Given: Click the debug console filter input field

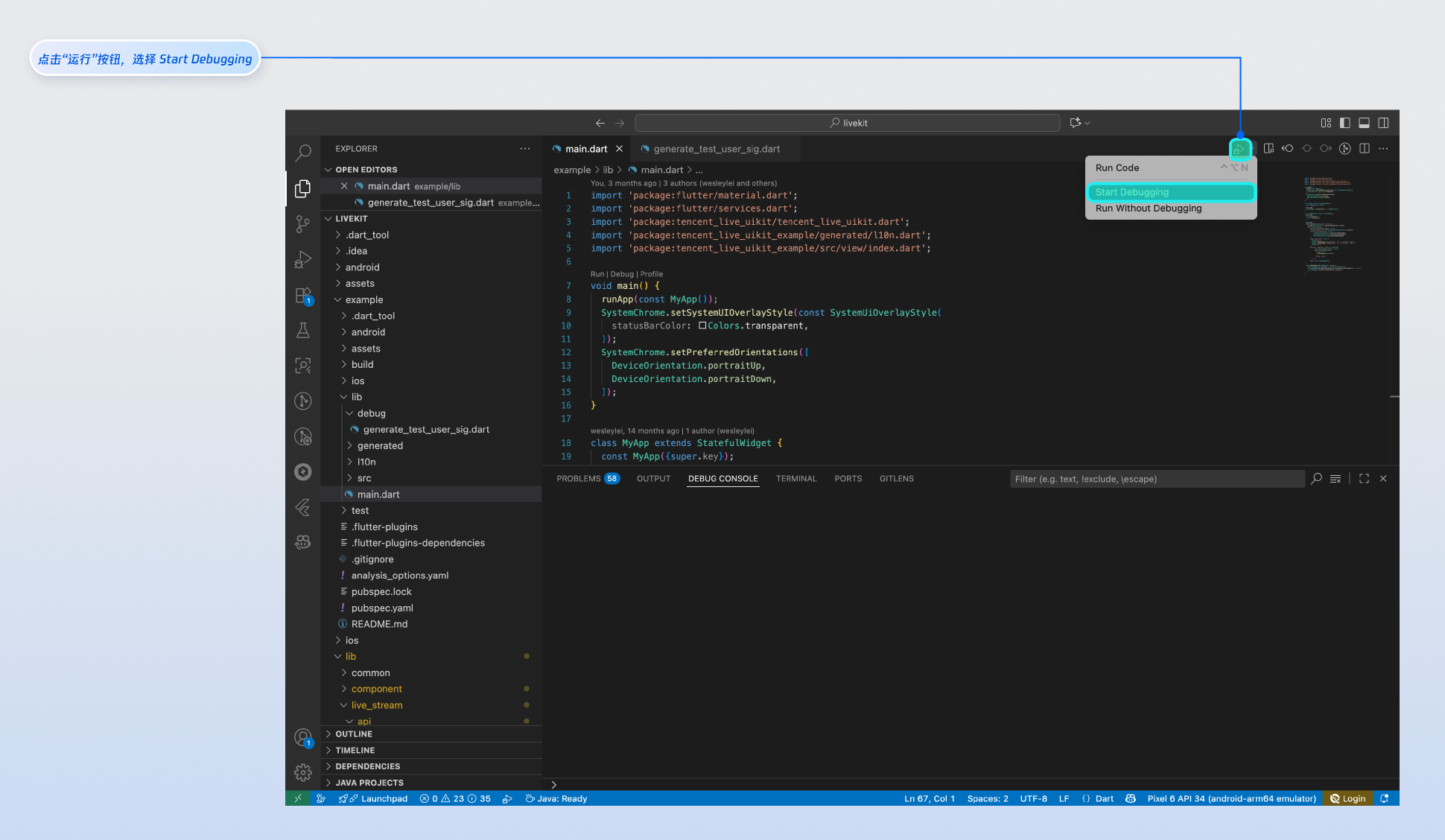Looking at the screenshot, I should (x=1156, y=479).
